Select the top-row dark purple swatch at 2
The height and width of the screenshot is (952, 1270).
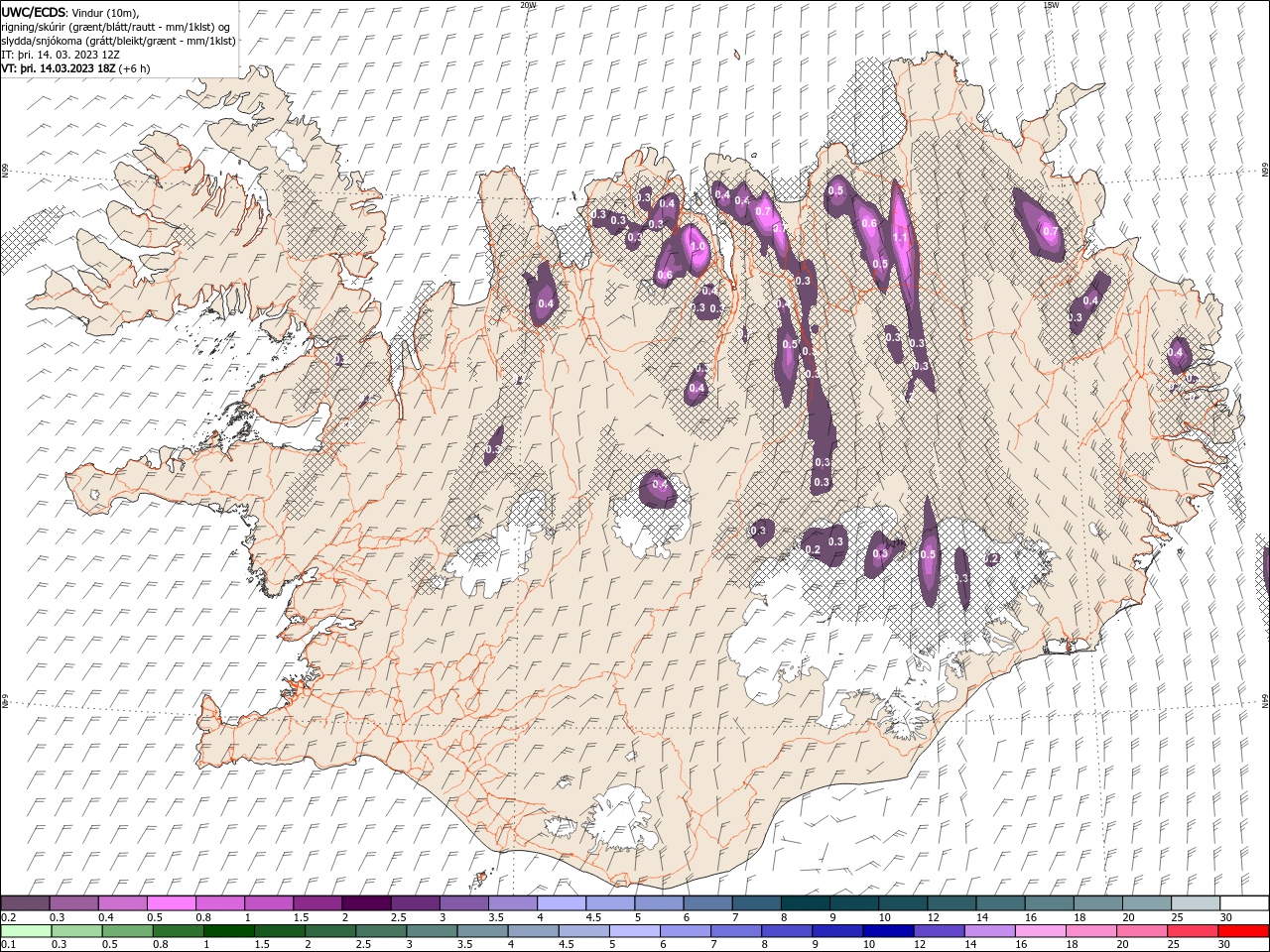coord(366,903)
